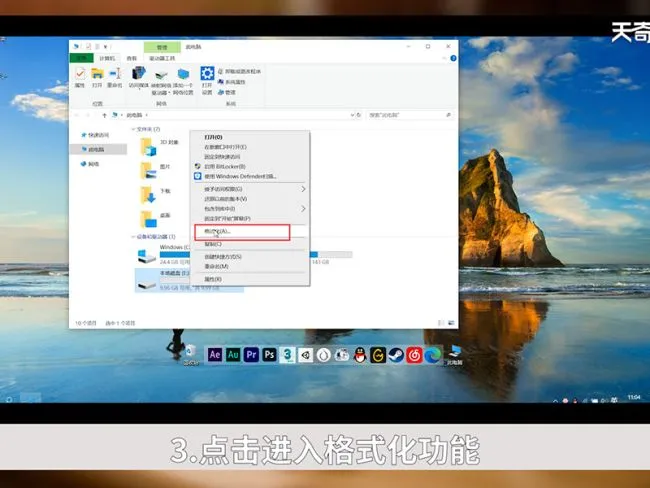Choose Format (A)... in context menu
This screenshot has height=488, width=650.
[250, 231]
